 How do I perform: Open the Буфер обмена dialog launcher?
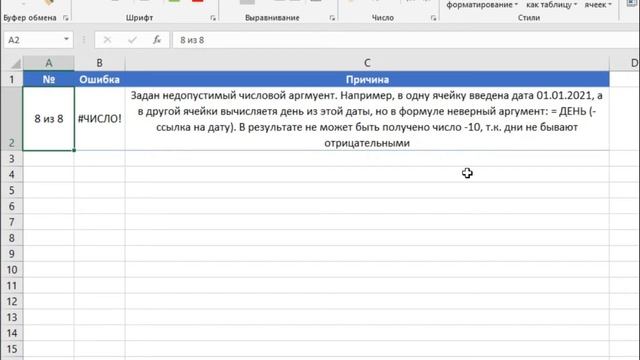coord(66,18)
